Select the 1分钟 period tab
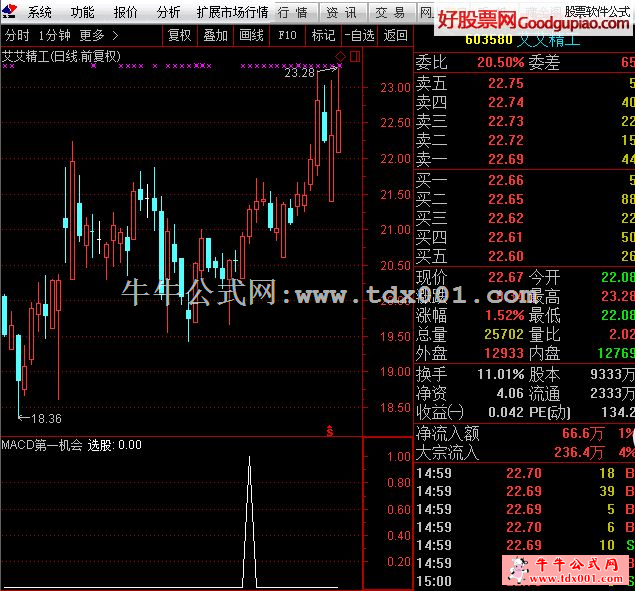635x591 pixels. pyautogui.click(x=55, y=35)
